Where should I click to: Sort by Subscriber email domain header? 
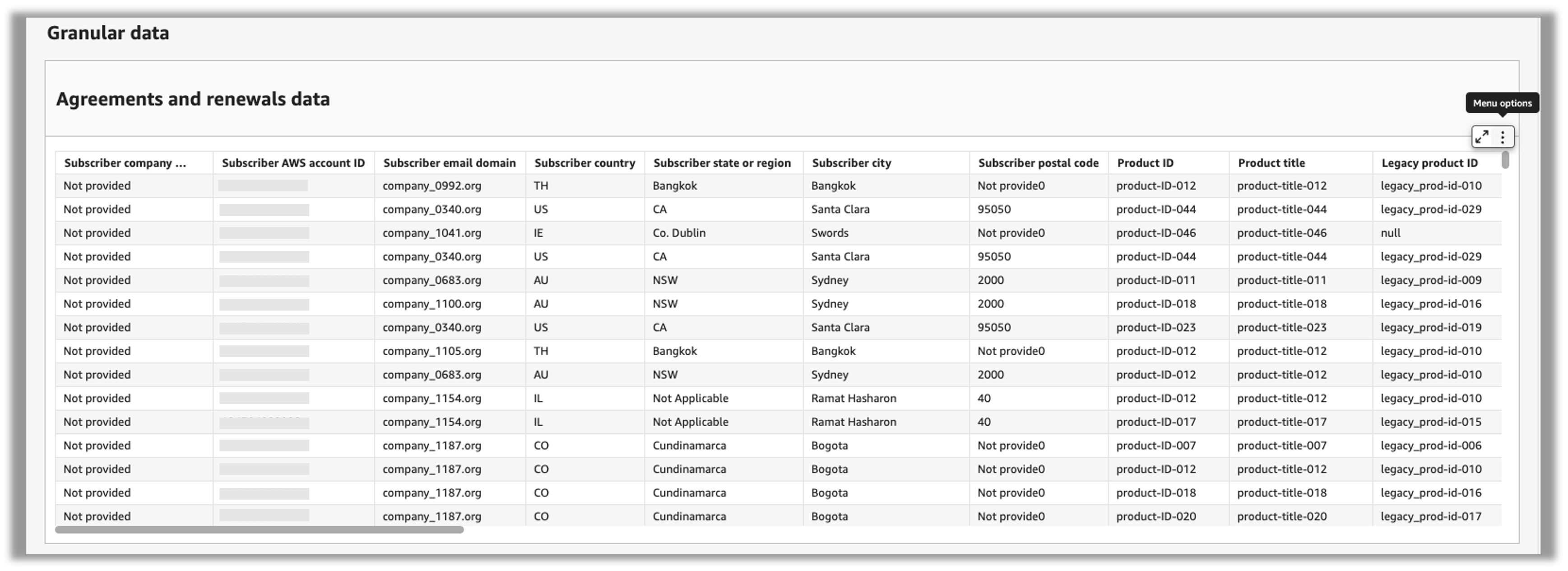point(450,162)
